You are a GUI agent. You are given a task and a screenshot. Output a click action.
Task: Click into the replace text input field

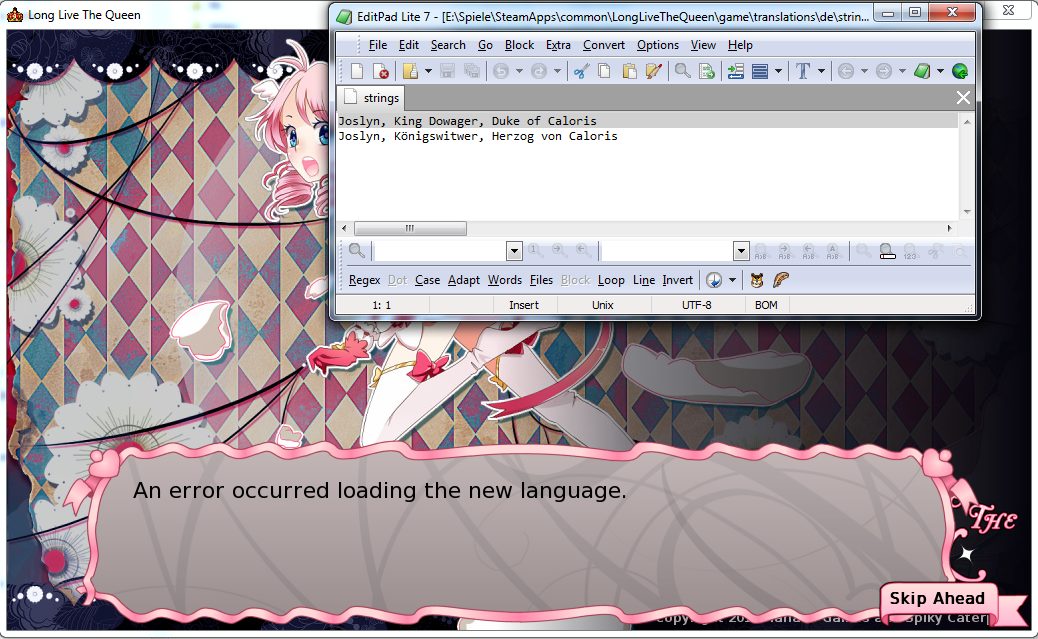point(667,251)
